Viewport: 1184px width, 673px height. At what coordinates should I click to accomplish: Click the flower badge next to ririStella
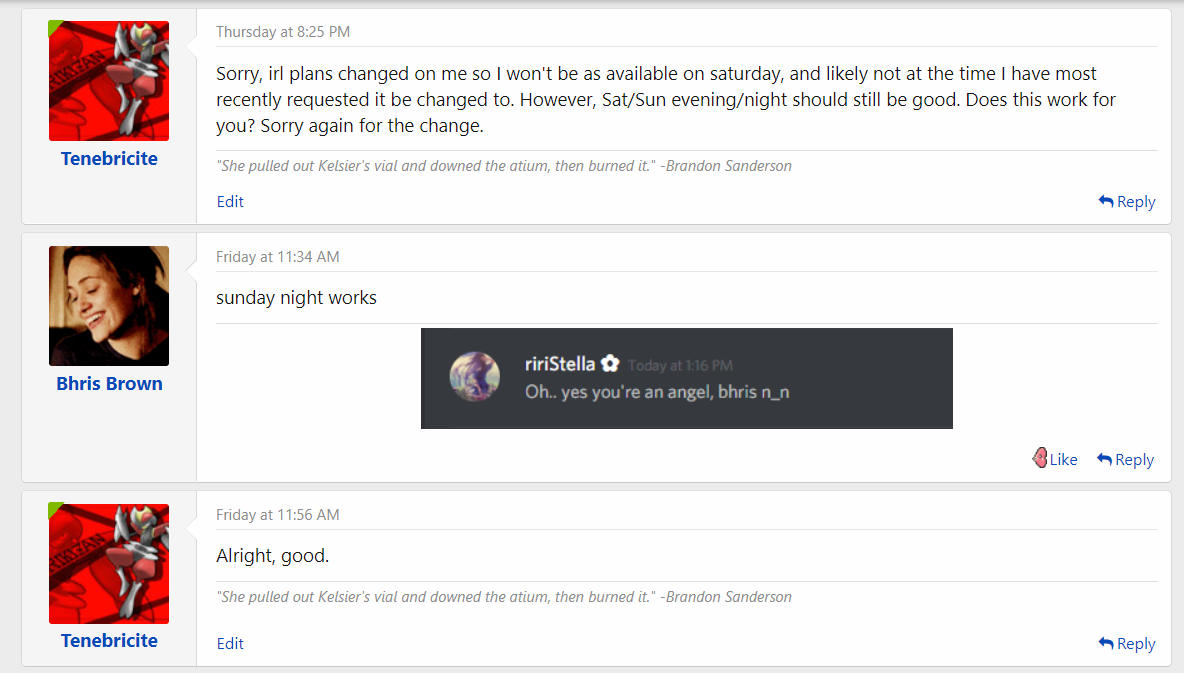(610, 364)
